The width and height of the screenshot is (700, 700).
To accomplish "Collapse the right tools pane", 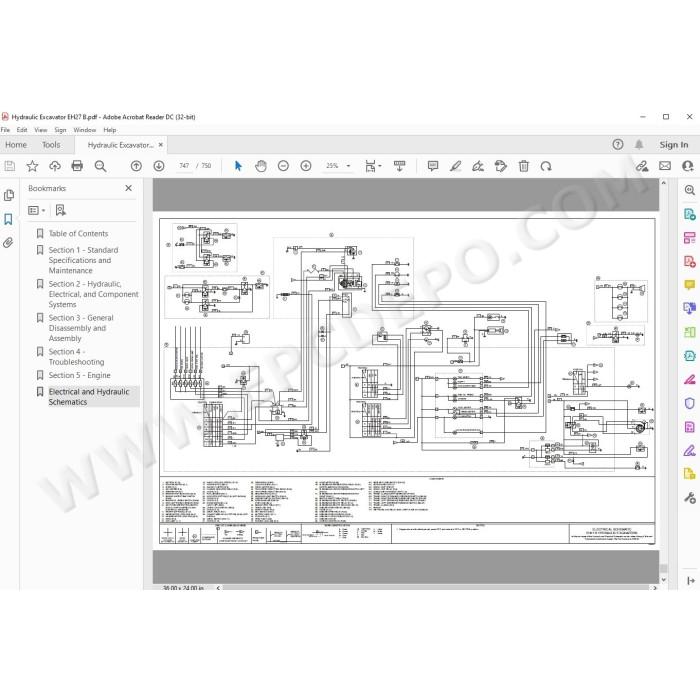I will tap(691, 580).
